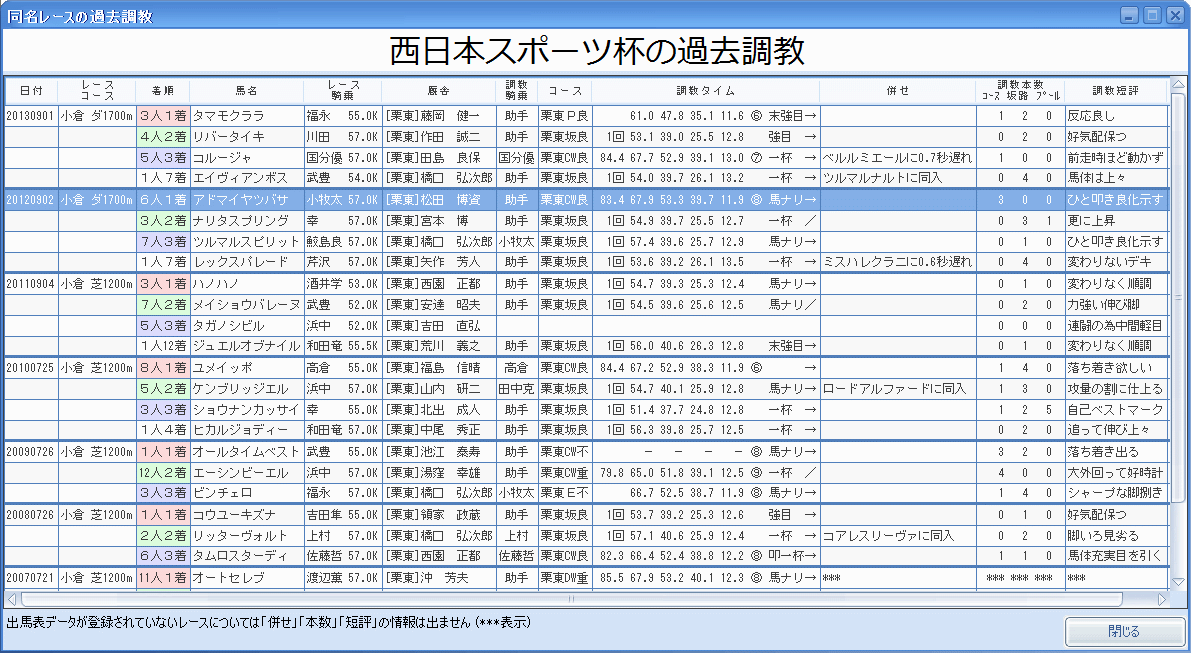
Task: Click the green 12人2着 result cell
Action: coord(163,472)
